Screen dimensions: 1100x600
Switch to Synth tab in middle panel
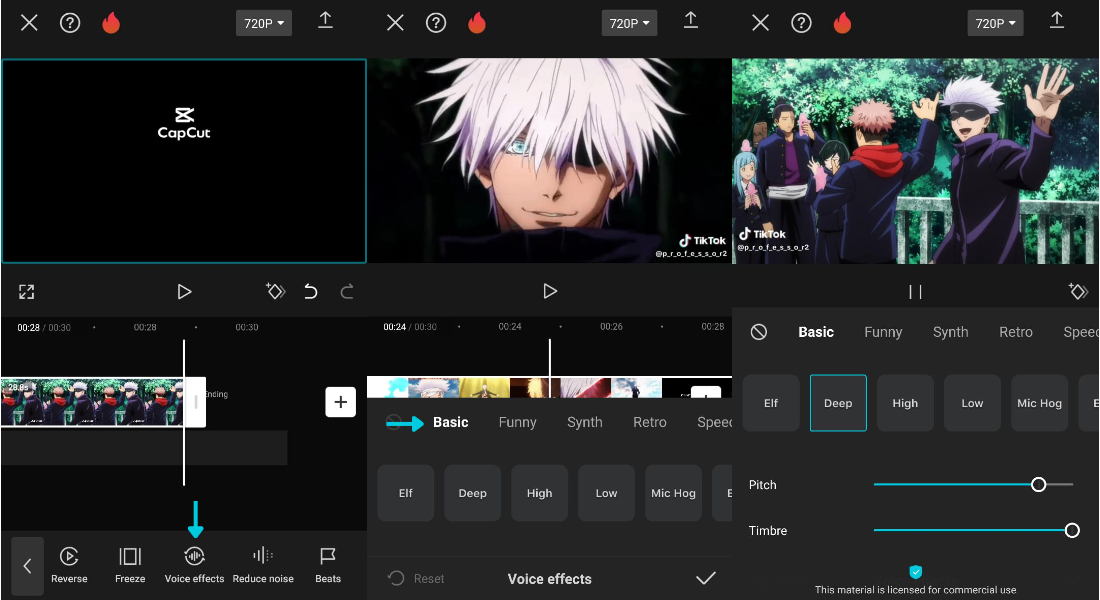584,422
